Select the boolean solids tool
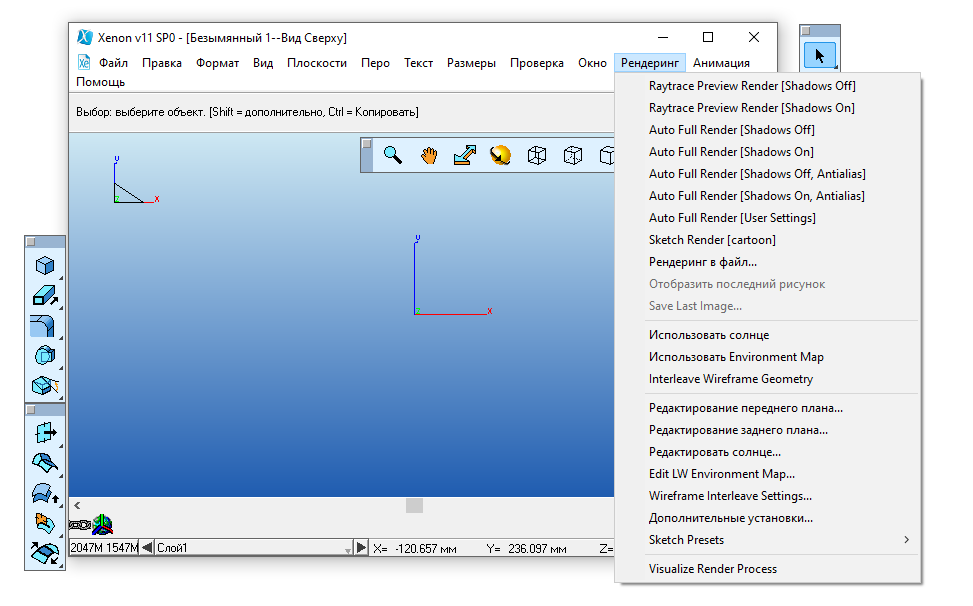 [45, 355]
